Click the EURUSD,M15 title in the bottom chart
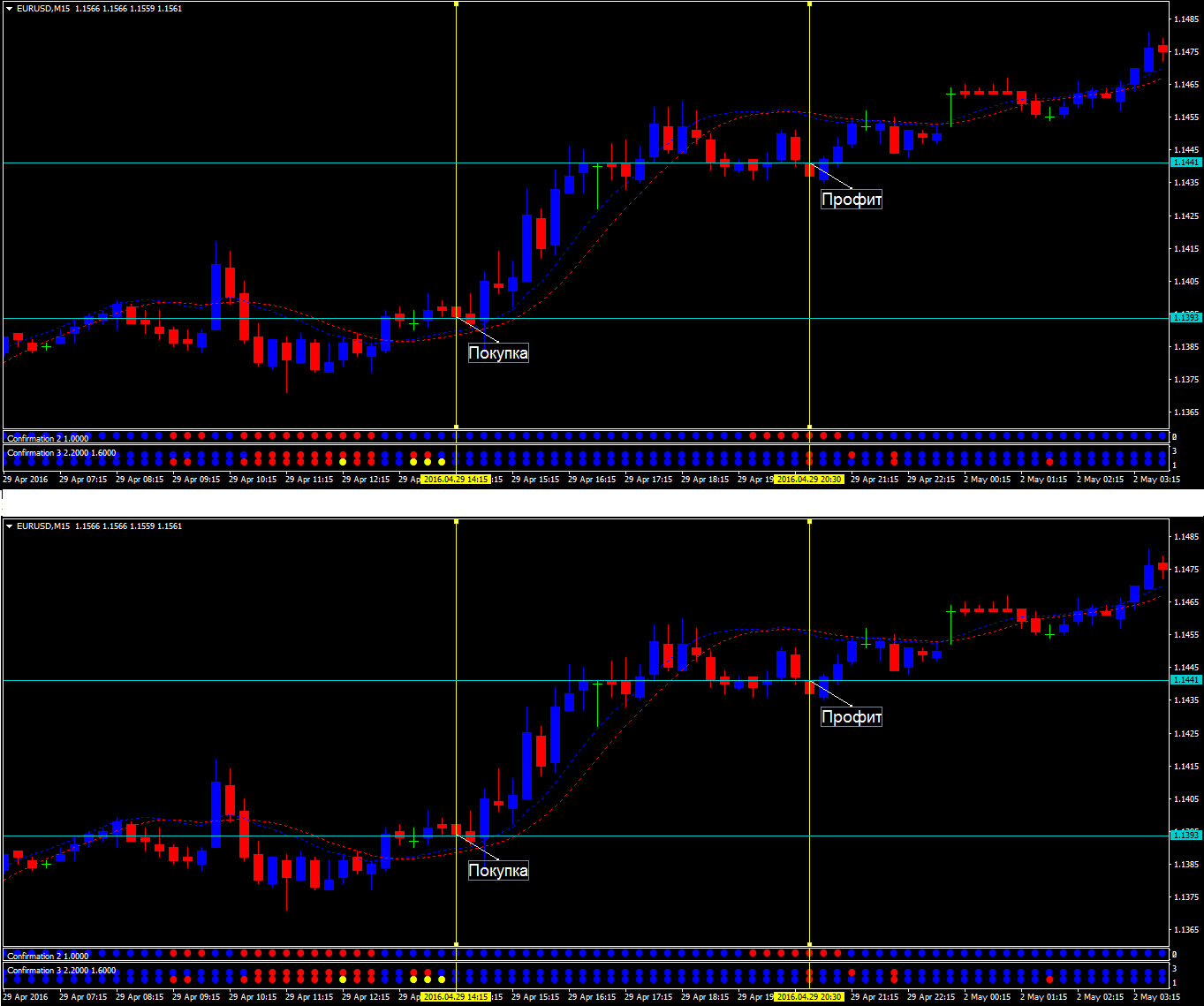Image resolution: width=1204 pixels, height=1006 pixels. 44,526
